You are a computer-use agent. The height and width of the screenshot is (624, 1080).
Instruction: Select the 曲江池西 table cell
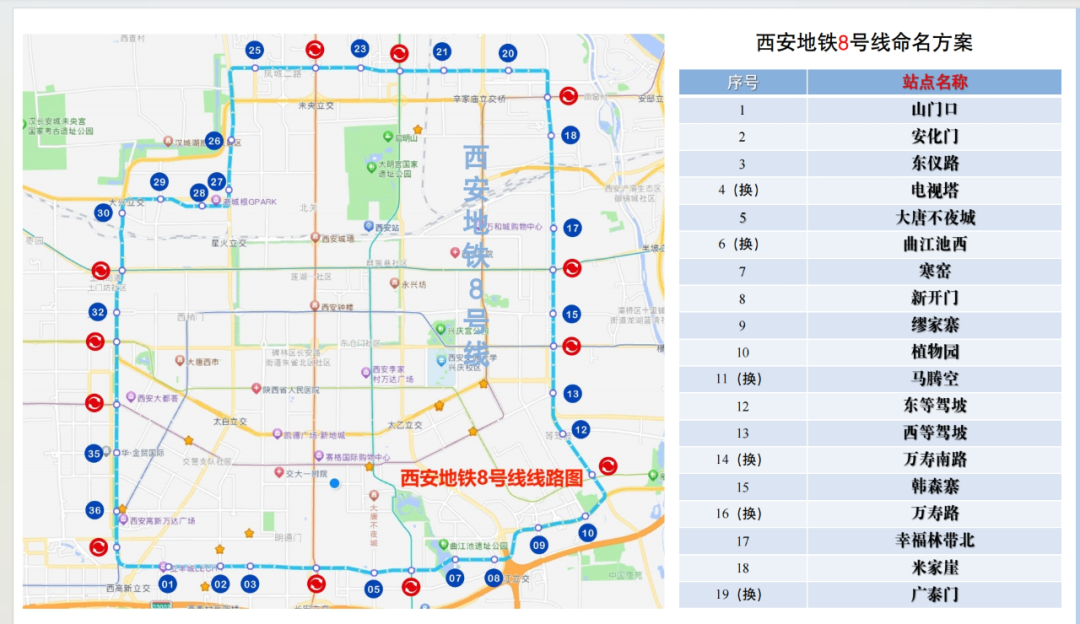[934, 244]
